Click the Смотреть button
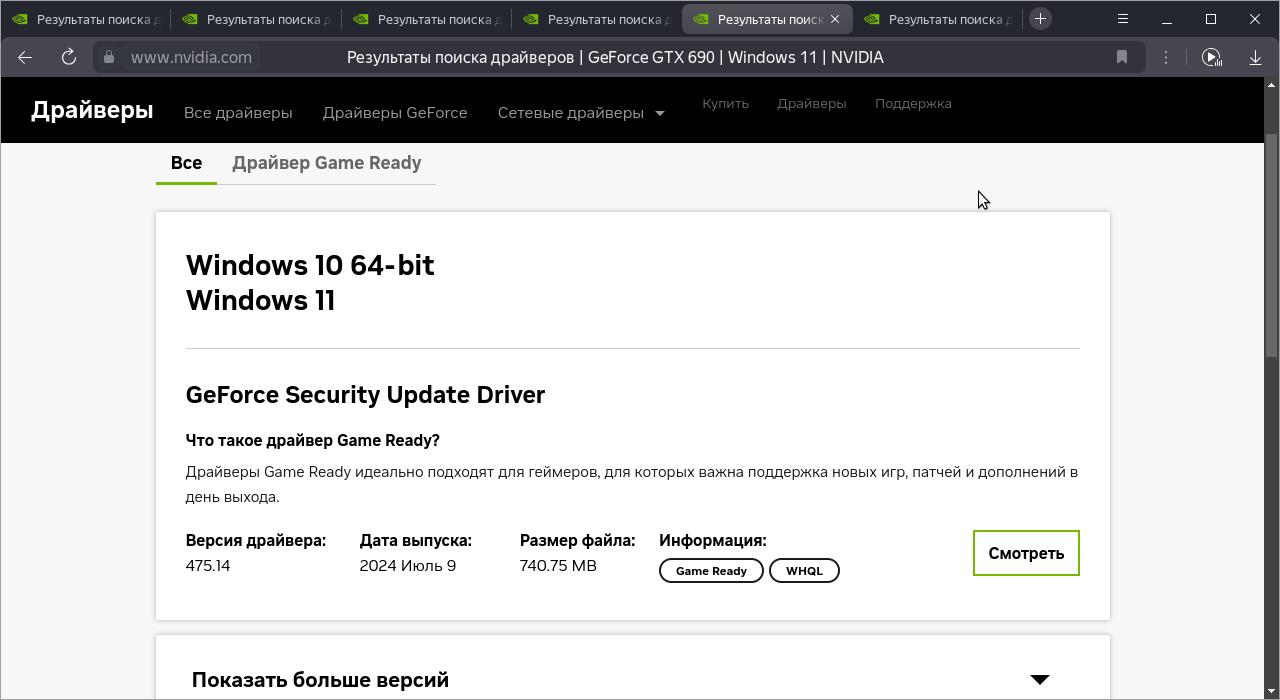The image size is (1280, 700). coord(1026,553)
